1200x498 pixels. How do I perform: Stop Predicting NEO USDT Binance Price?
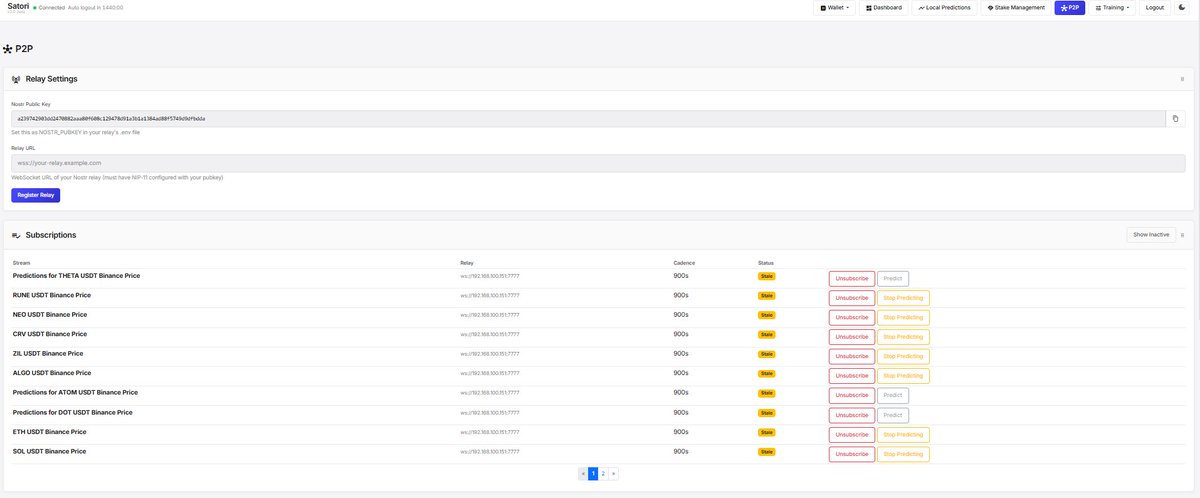click(x=903, y=318)
